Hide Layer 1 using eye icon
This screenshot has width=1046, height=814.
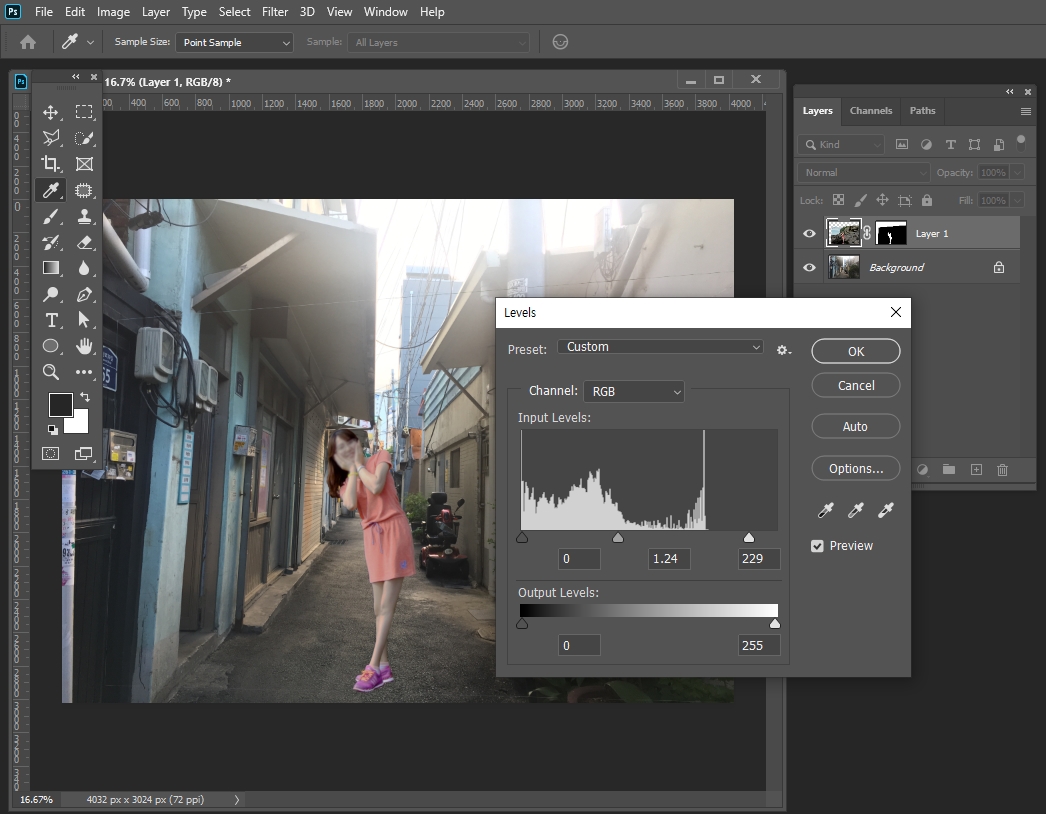pos(809,234)
